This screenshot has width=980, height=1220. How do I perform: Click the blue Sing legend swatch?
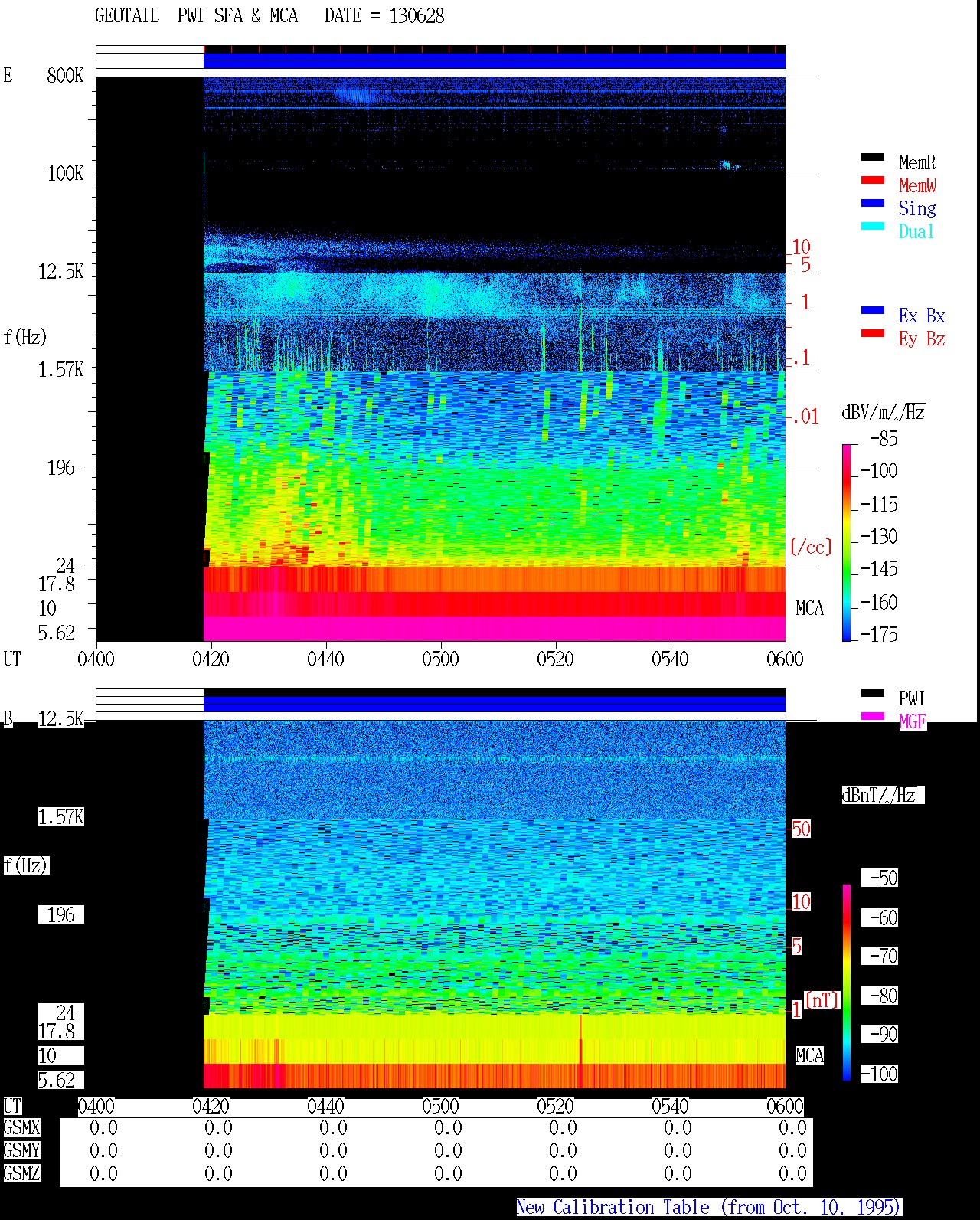tap(873, 204)
